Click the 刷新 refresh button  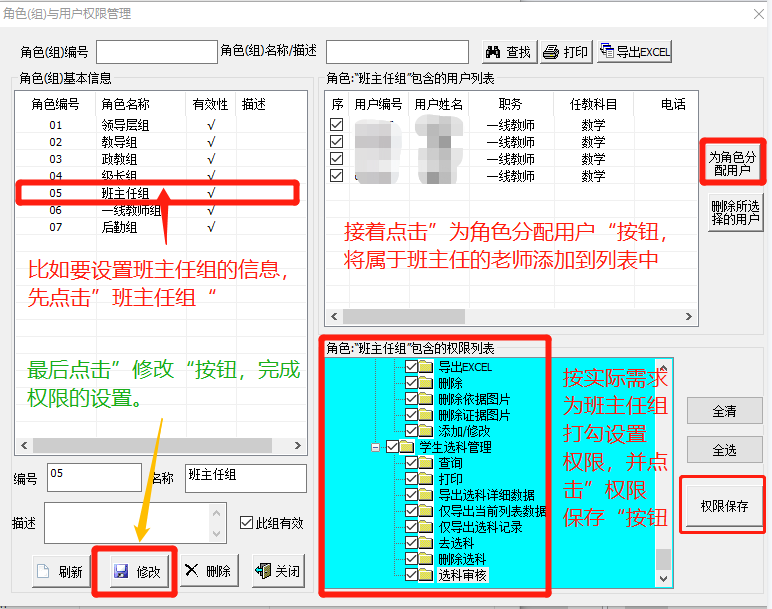coord(61,571)
